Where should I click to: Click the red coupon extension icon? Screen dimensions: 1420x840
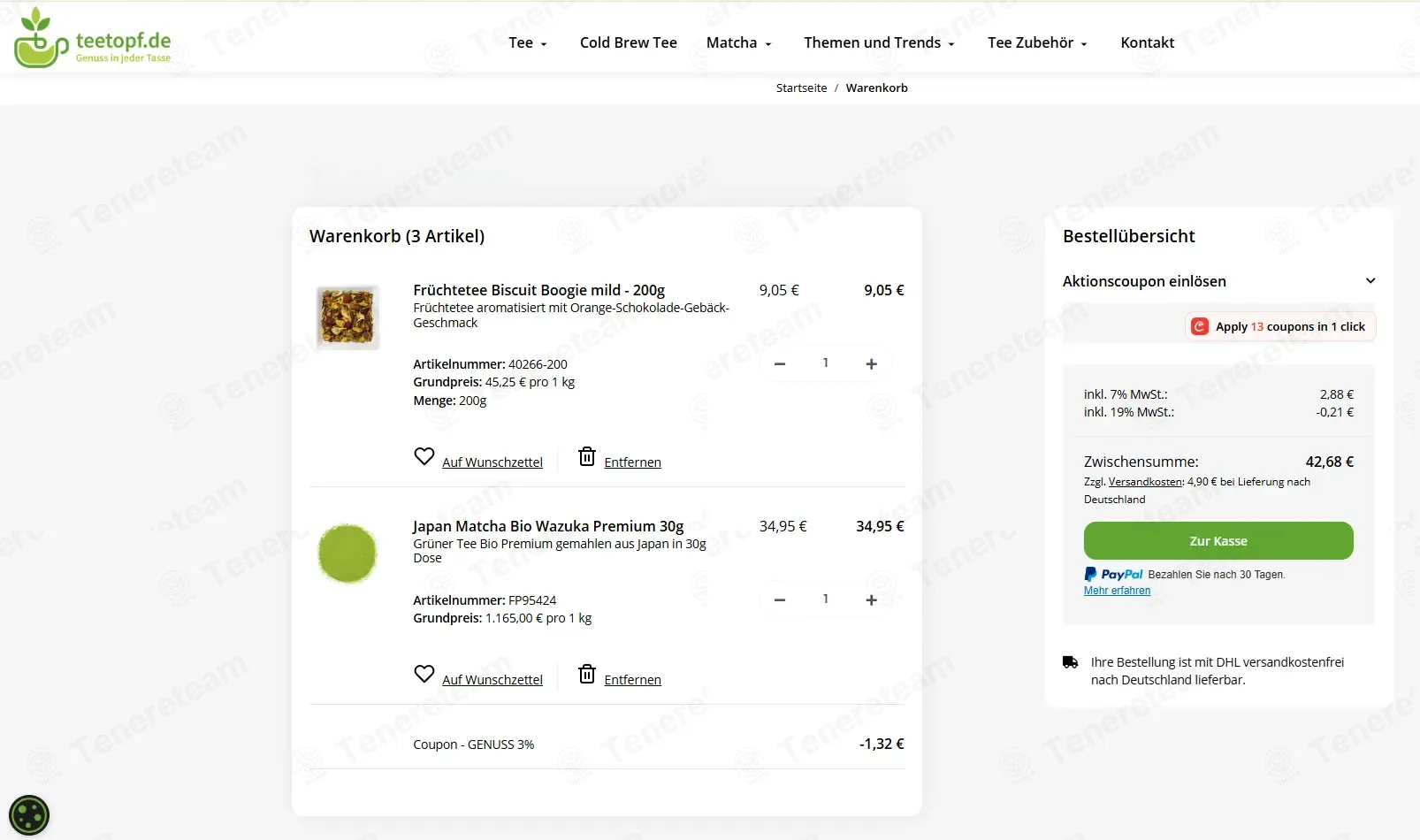[x=1200, y=326]
